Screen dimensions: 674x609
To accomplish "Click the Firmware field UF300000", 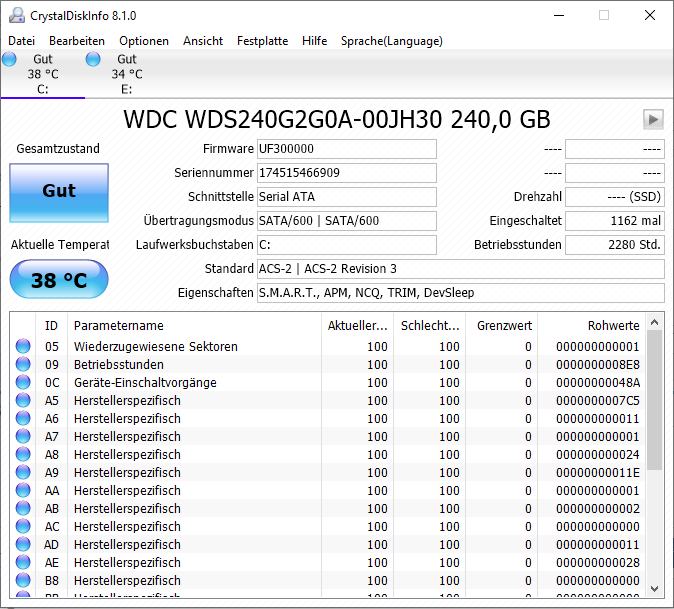I will coord(347,149).
